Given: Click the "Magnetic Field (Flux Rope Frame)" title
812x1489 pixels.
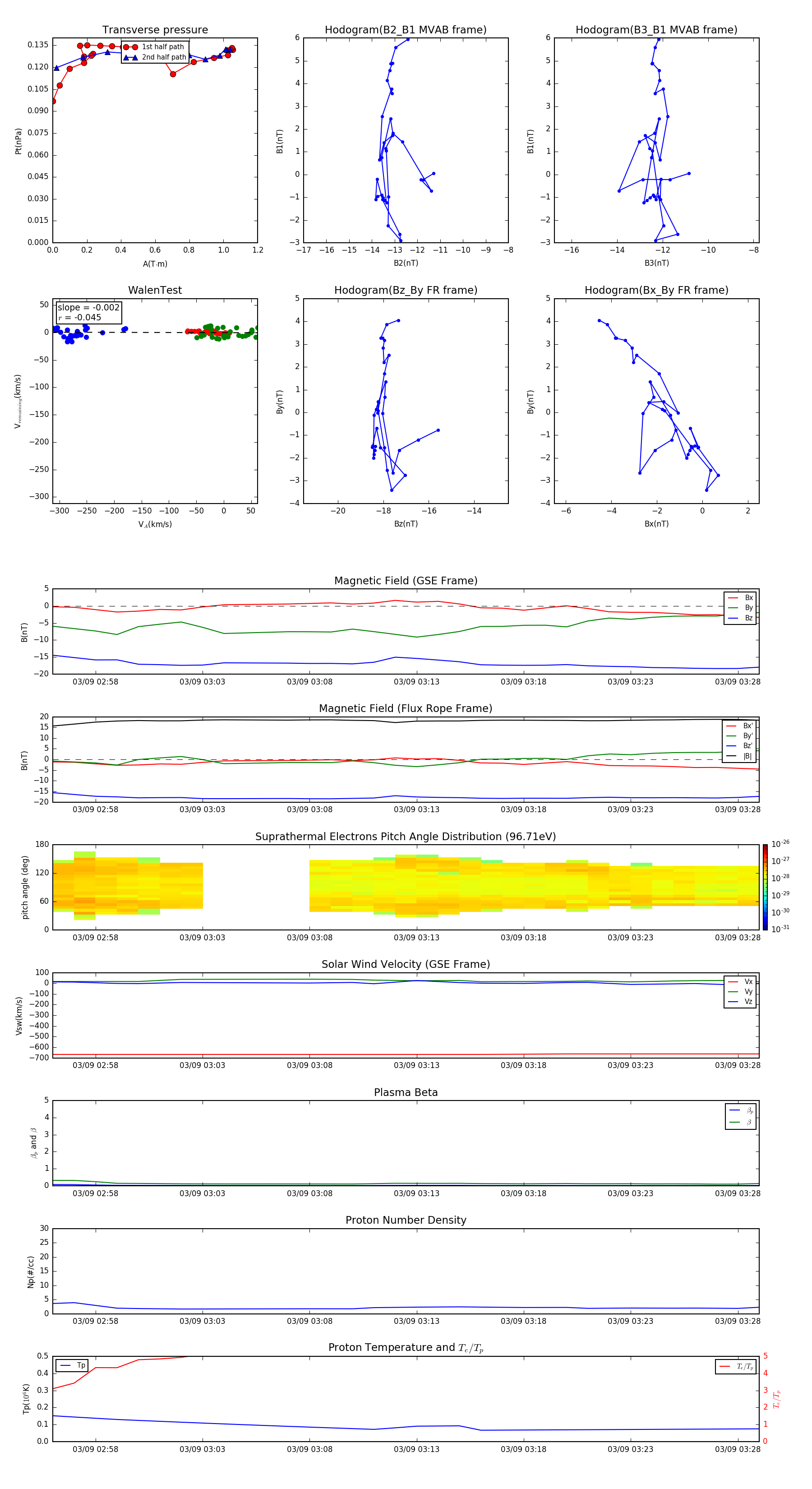Looking at the screenshot, I should [x=406, y=709].
